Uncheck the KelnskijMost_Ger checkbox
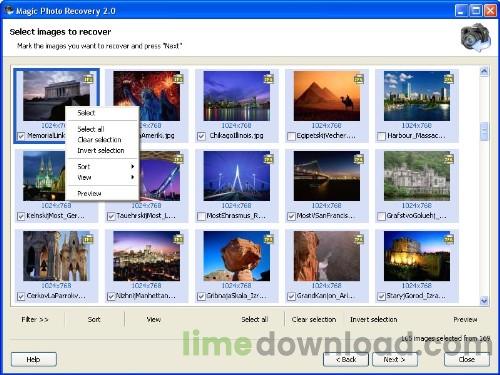500x375 pixels. tap(21, 216)
